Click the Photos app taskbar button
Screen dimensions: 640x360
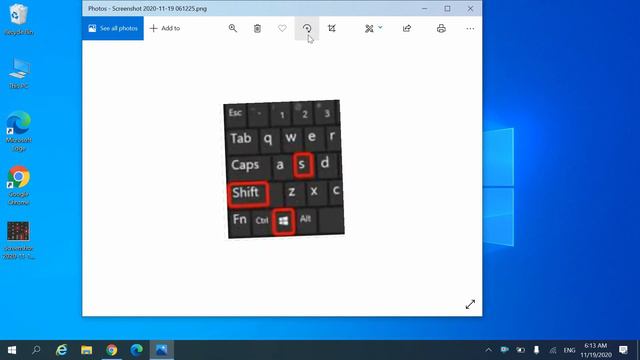click(162, 350)
